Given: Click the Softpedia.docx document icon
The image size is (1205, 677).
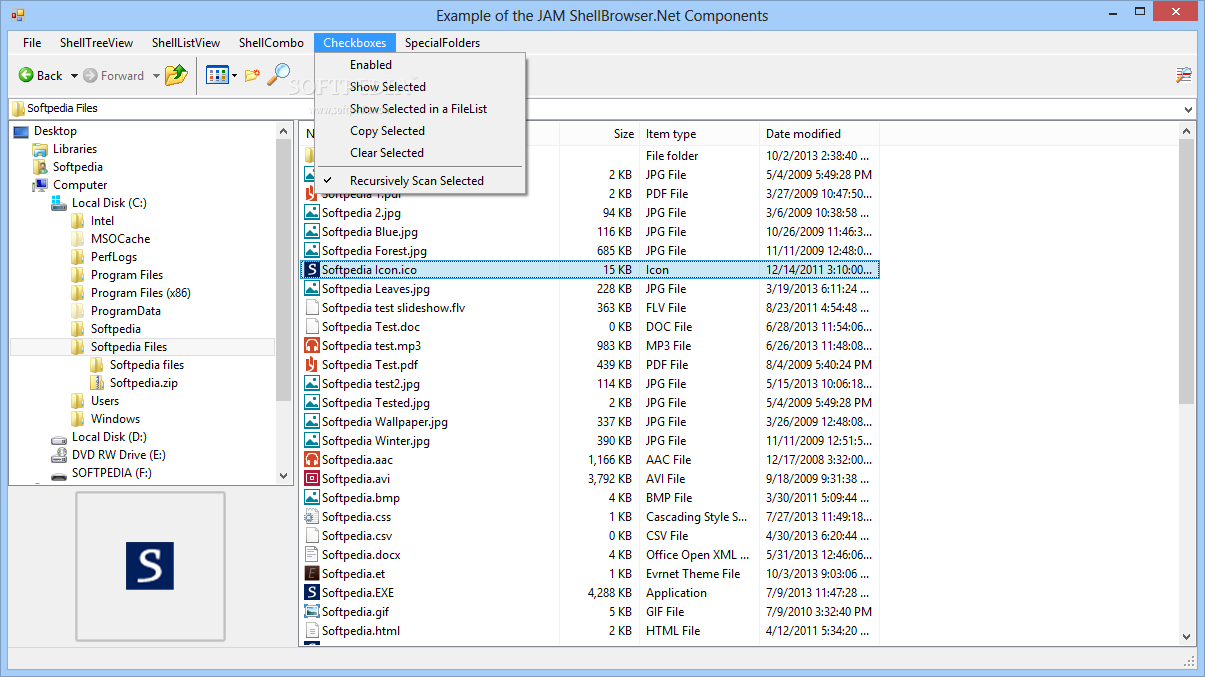Looking at the screenshot, I should [312, 554].
